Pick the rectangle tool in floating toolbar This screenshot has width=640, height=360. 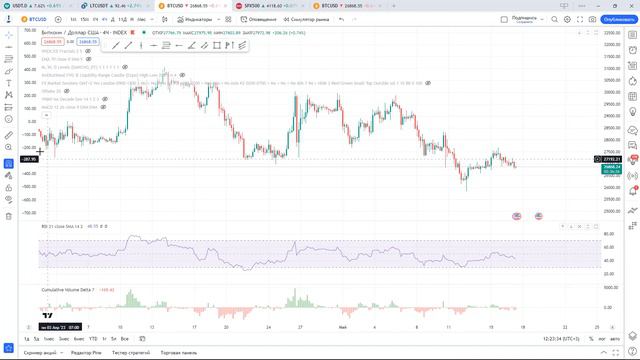pyautogui.click(x=217, y=46)
